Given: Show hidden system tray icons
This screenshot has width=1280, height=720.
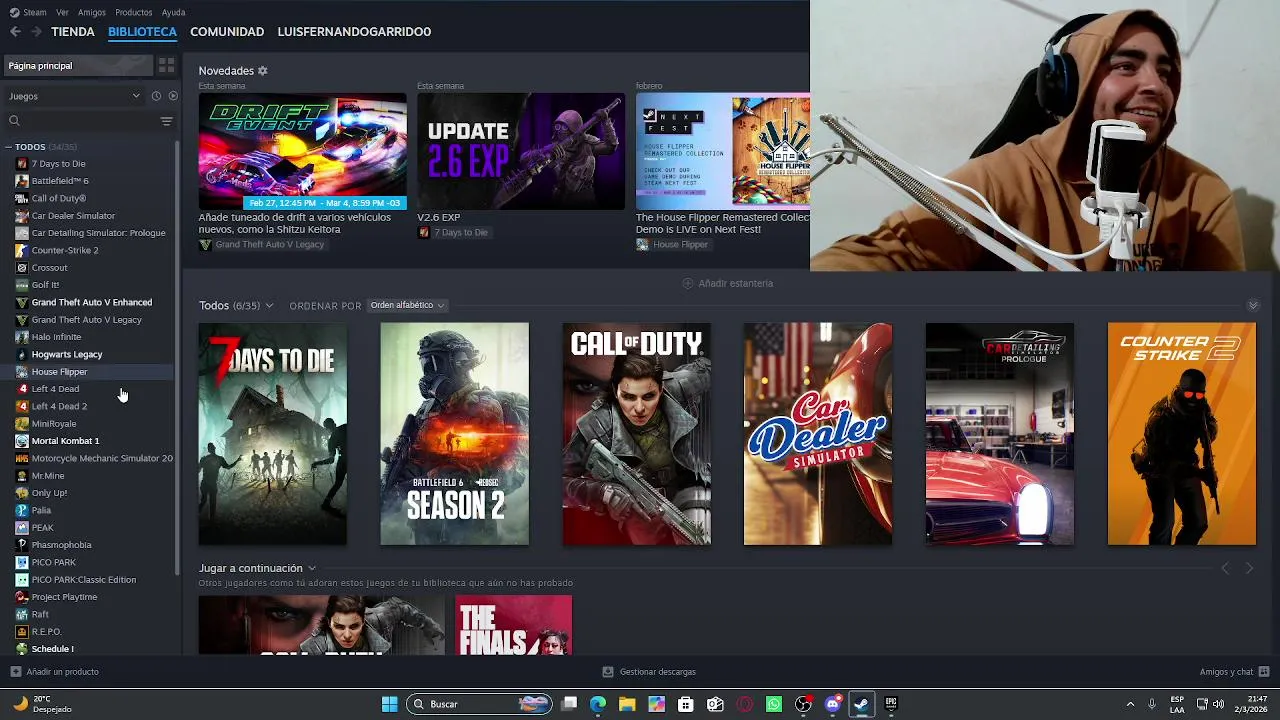Looking at the screenshot, I should [x=1130, y=704].
